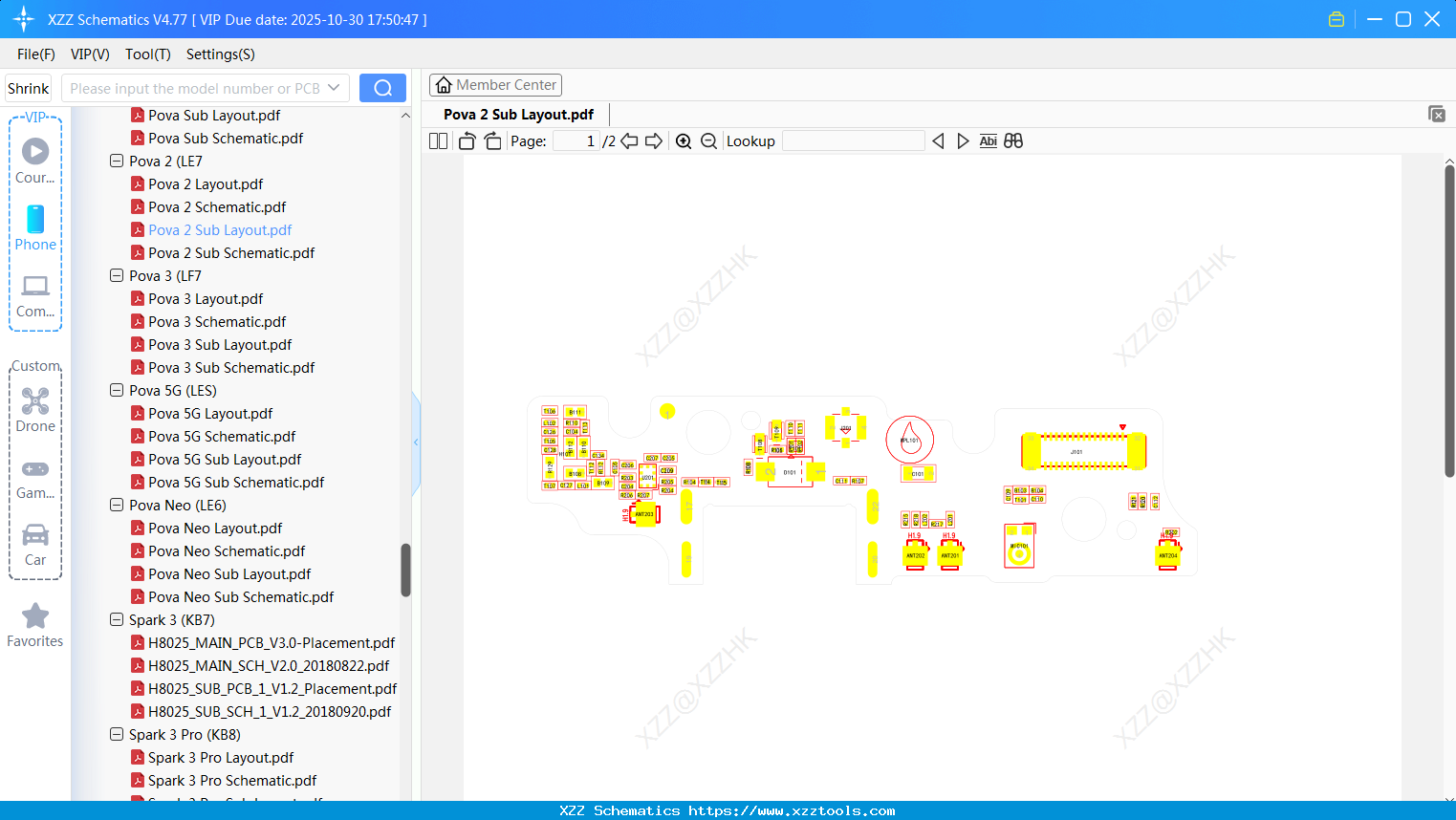Viewport: 1456px width, 820px height.
Task: Click inside the Lookup search field
Action: tap(852, 140)
